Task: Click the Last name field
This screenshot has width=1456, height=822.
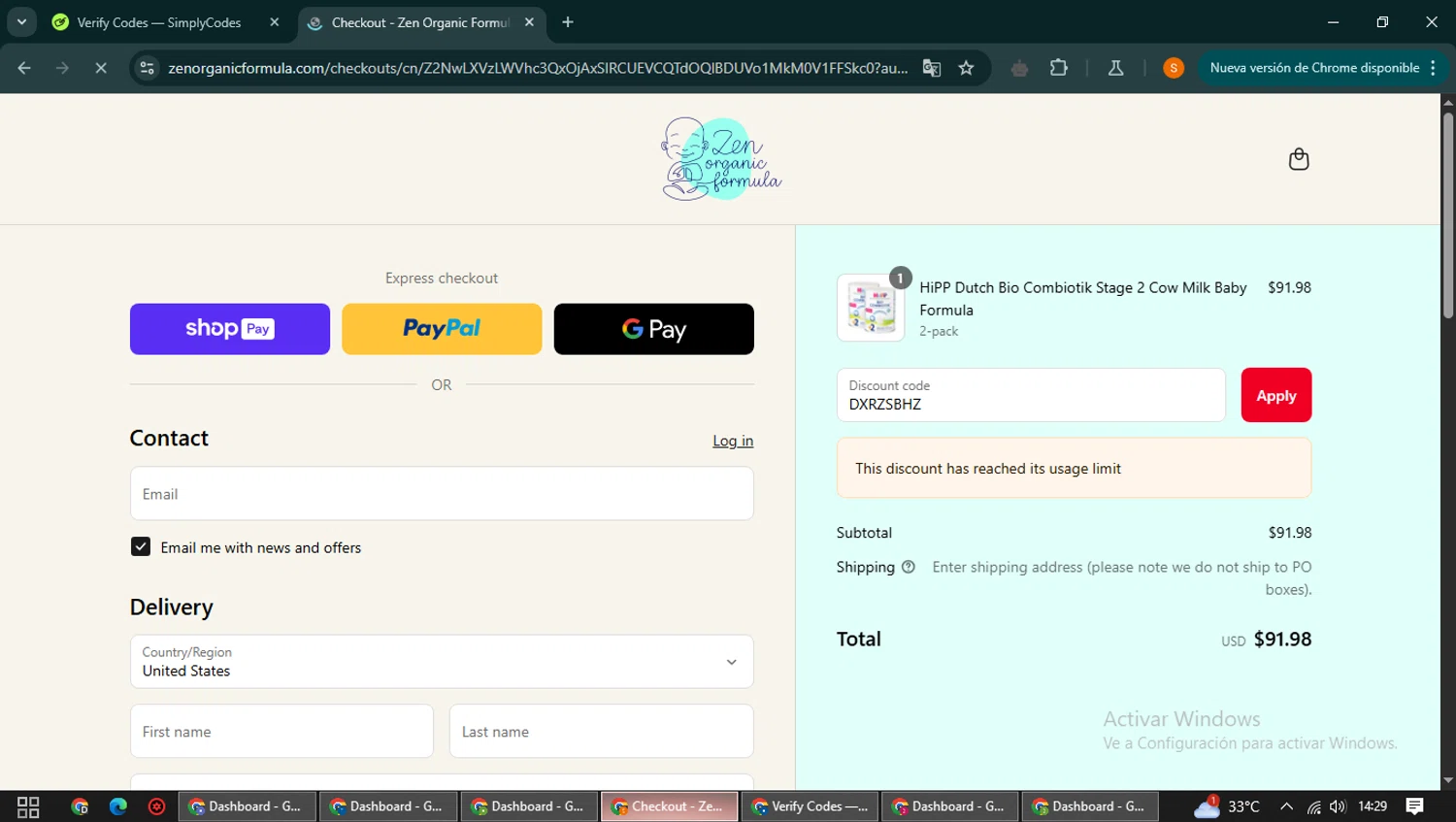Action: (602, 732)
